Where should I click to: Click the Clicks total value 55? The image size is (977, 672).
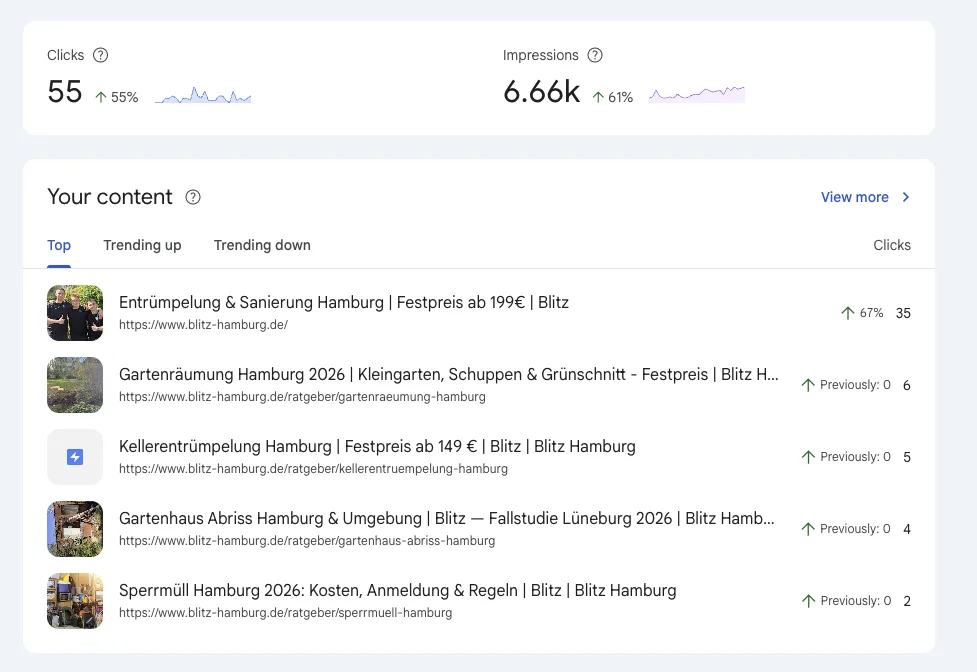65,92
